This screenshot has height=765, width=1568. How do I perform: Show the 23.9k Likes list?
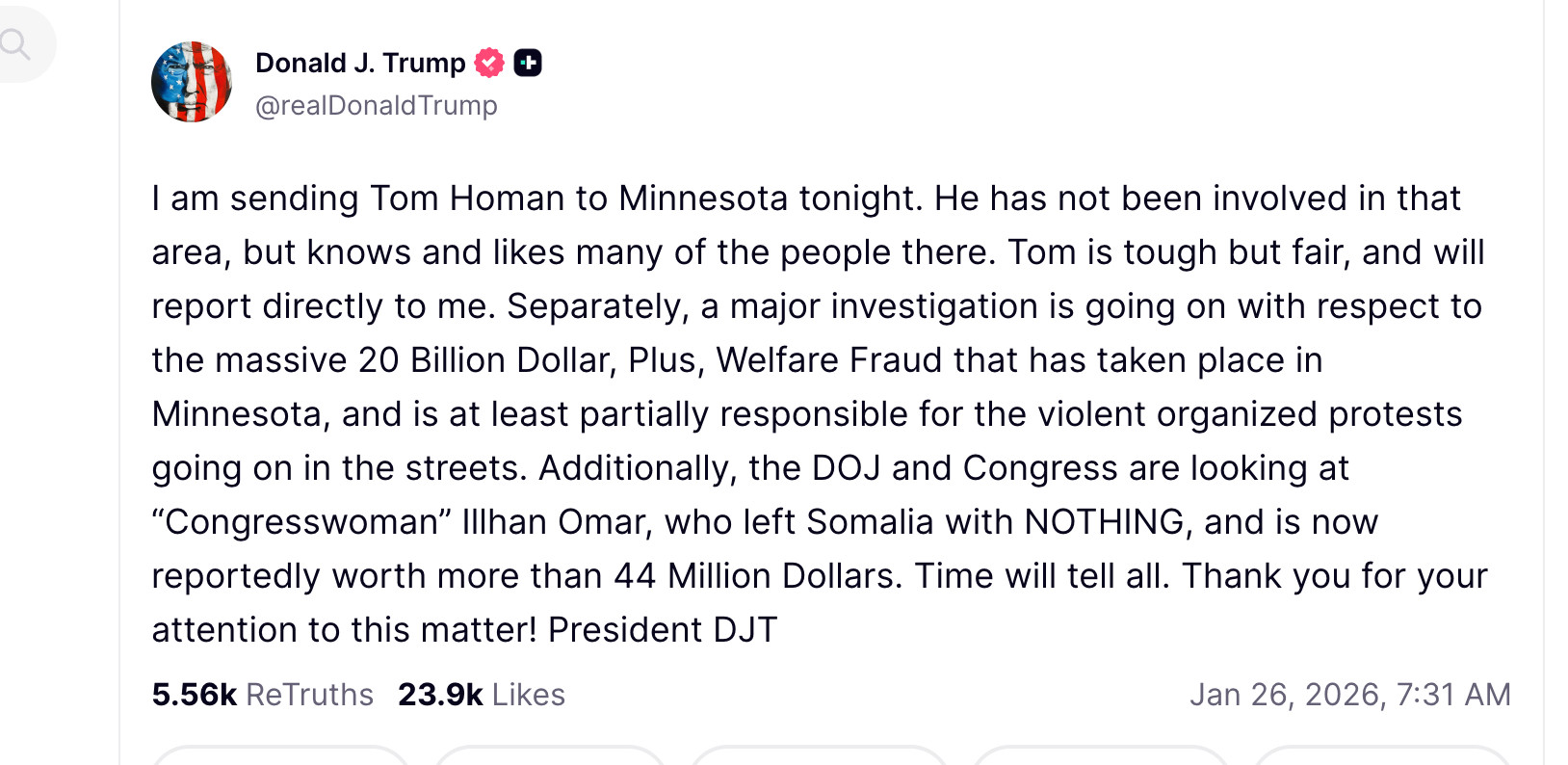pyautogui.click(x=481, y=695)
